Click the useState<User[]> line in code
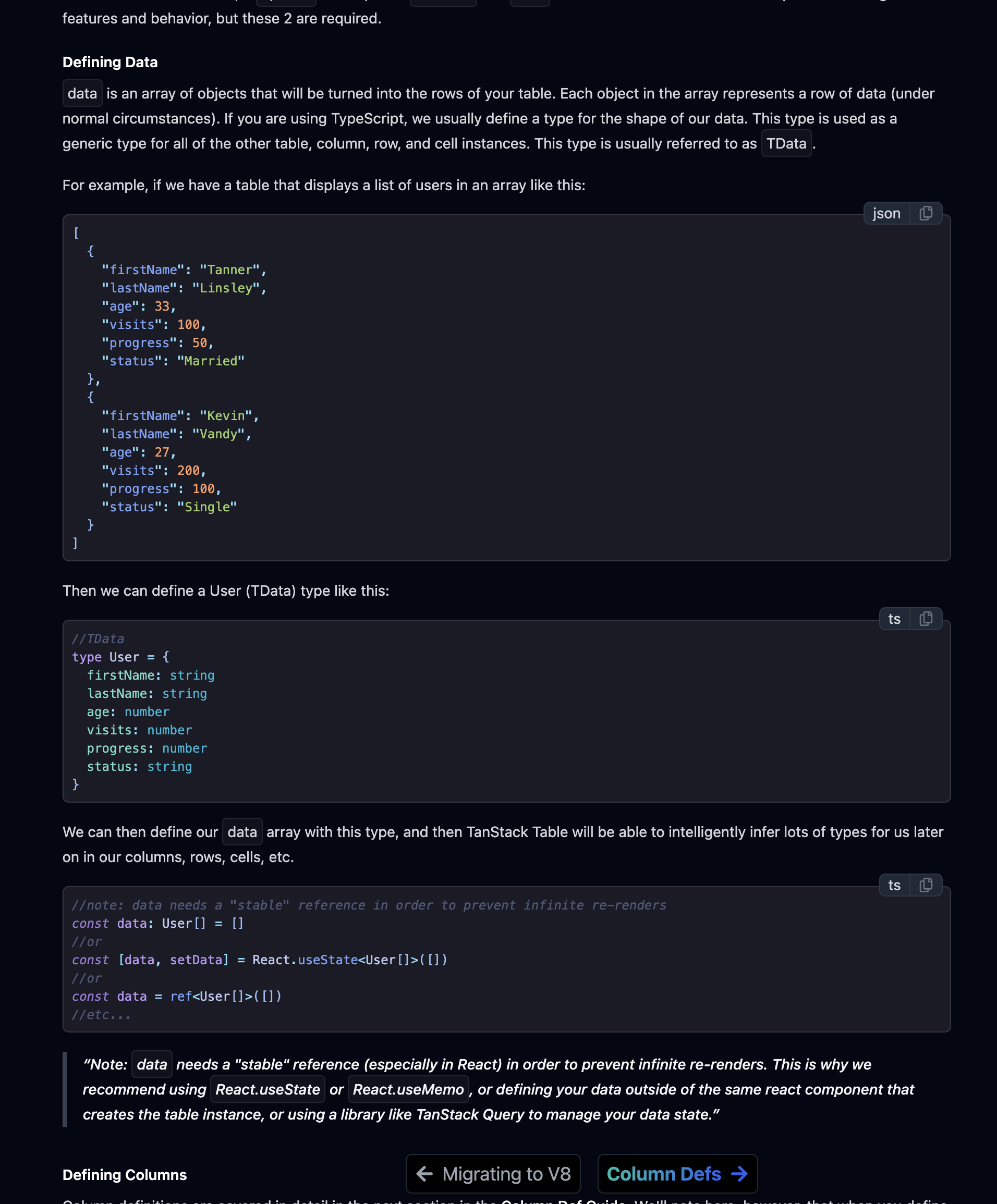 pos(259,960)
